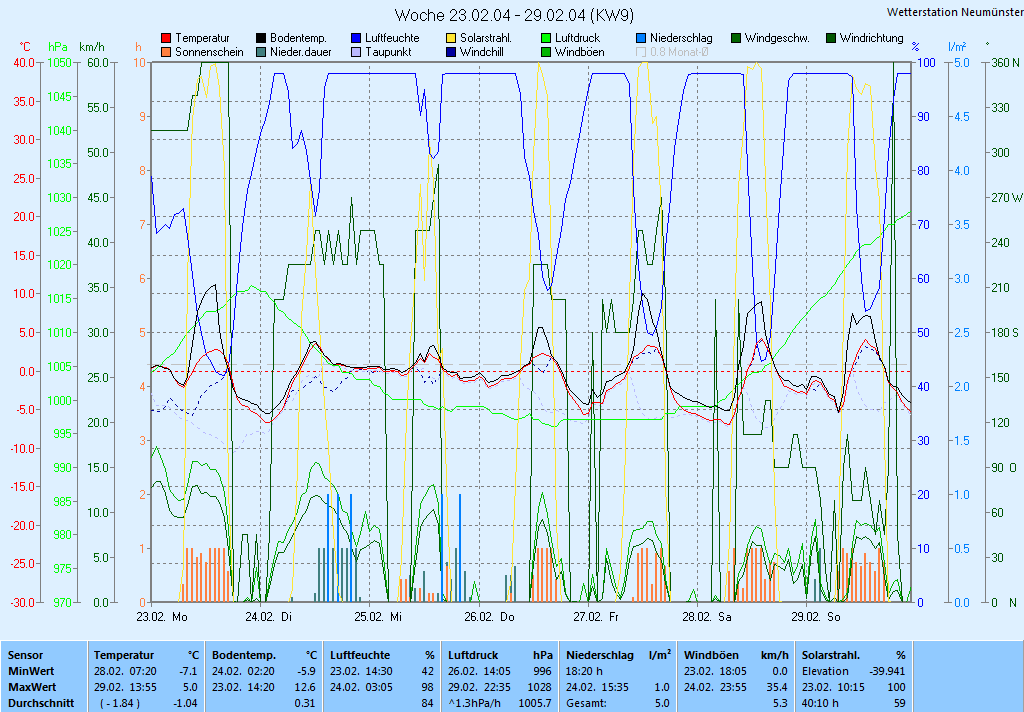Toggle the Windrichtung legend box
Viewport: 1024px width, 712px height.
click(831, 39)
